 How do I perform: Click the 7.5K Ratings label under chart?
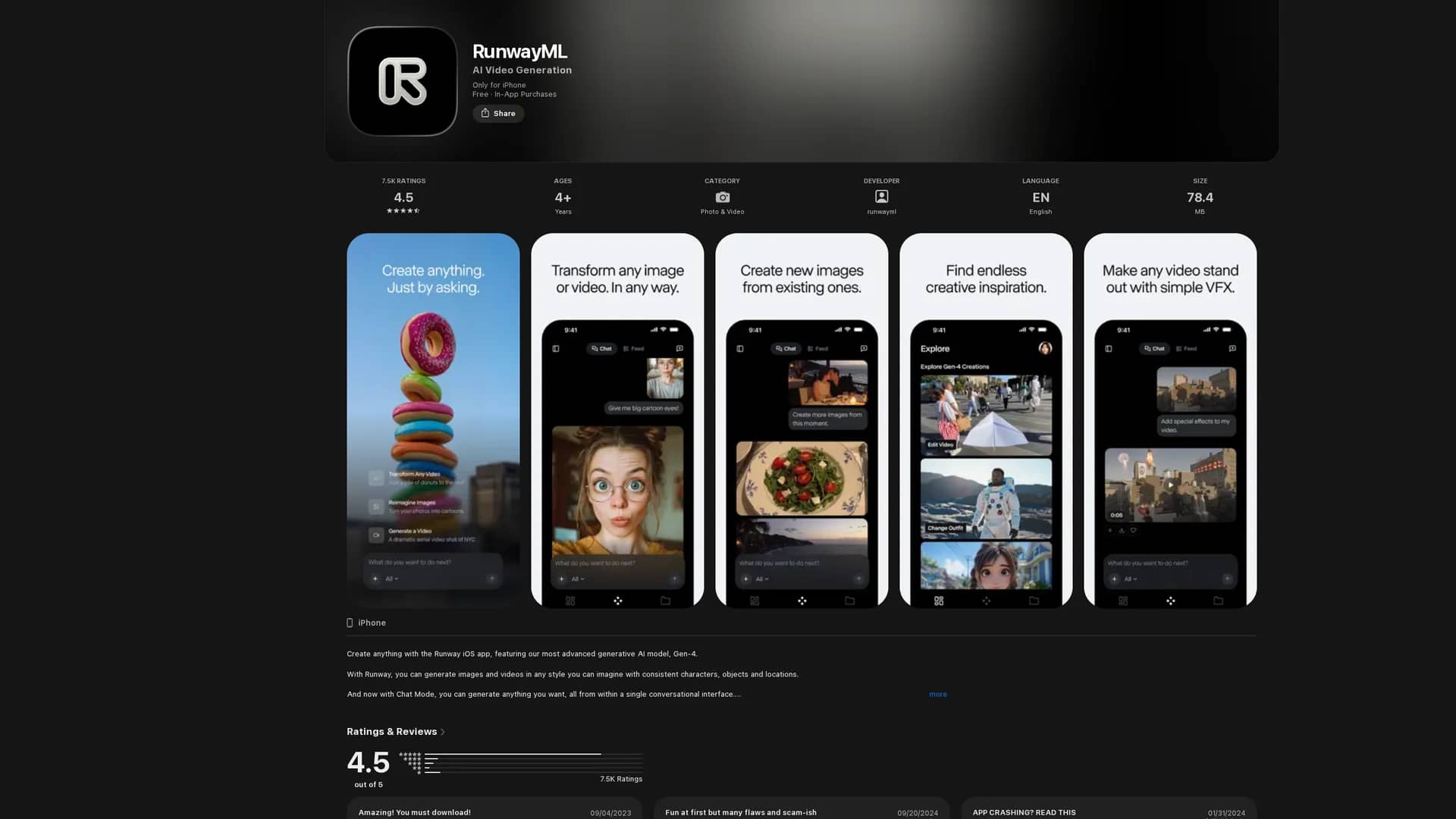tap(621, 779)
